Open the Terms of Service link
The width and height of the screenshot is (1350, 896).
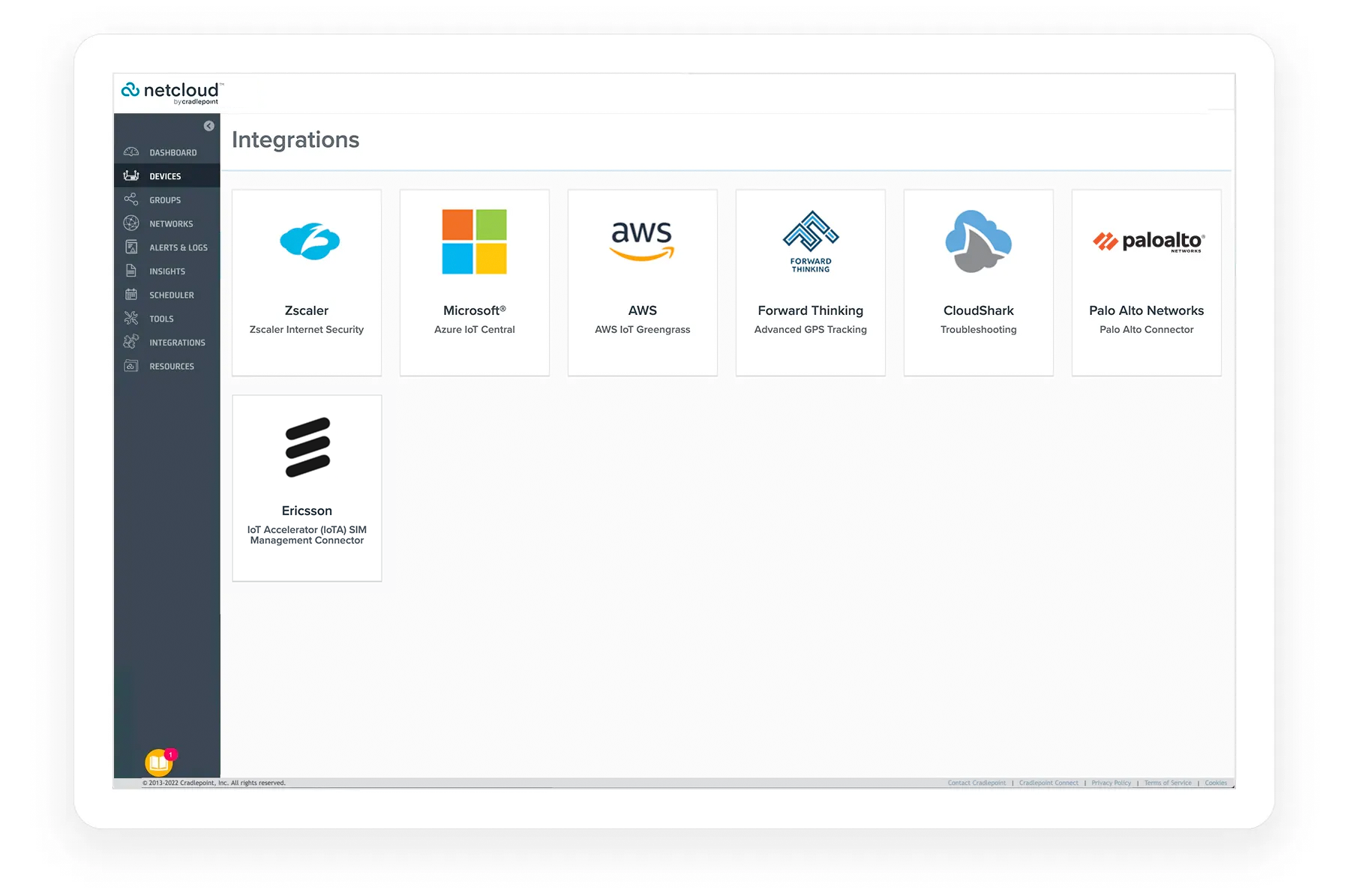tap(1168, 783)
